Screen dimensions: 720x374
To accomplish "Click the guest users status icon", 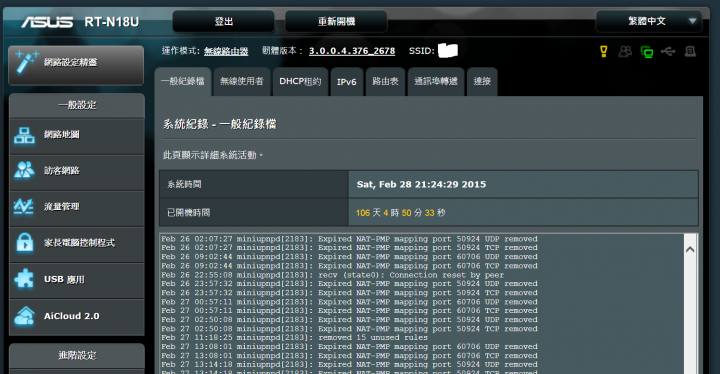I will coord(625,51).
